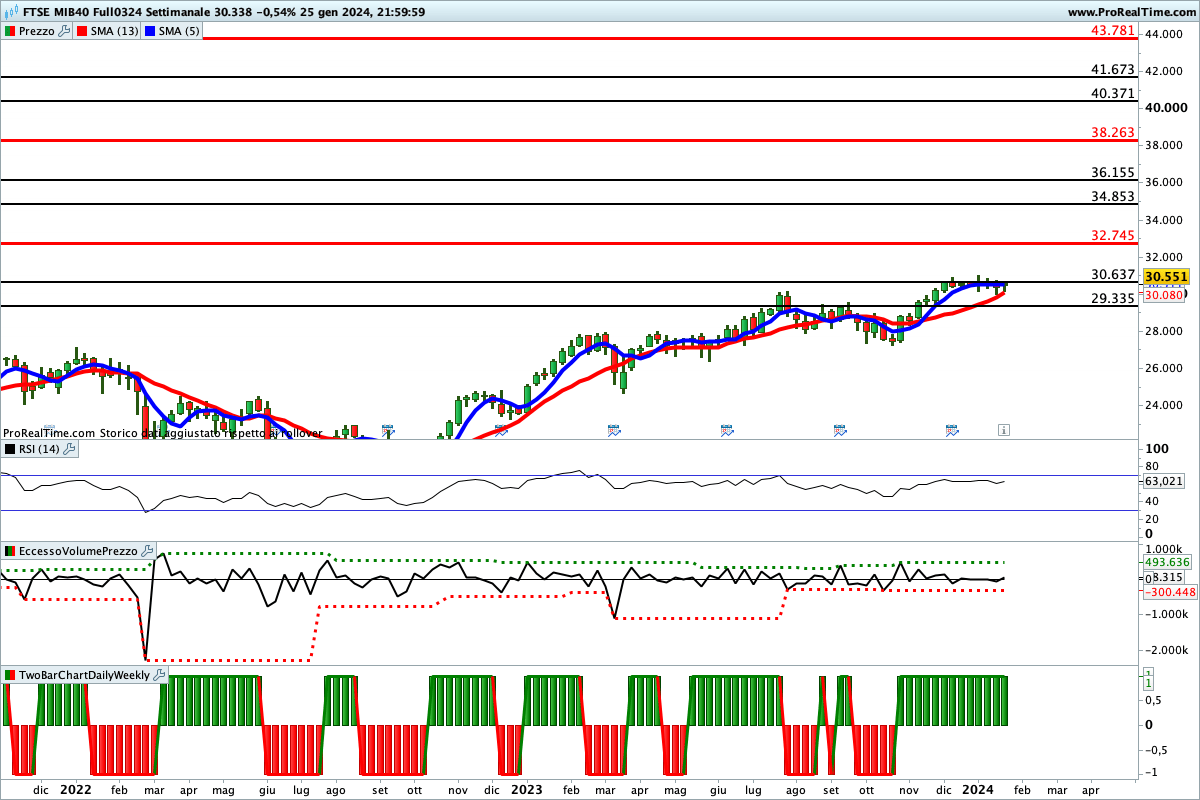The height and width of the screenshot is (800, 1200).
Task: Click the info icon above the 2024 label
Action: (1003, 429)
